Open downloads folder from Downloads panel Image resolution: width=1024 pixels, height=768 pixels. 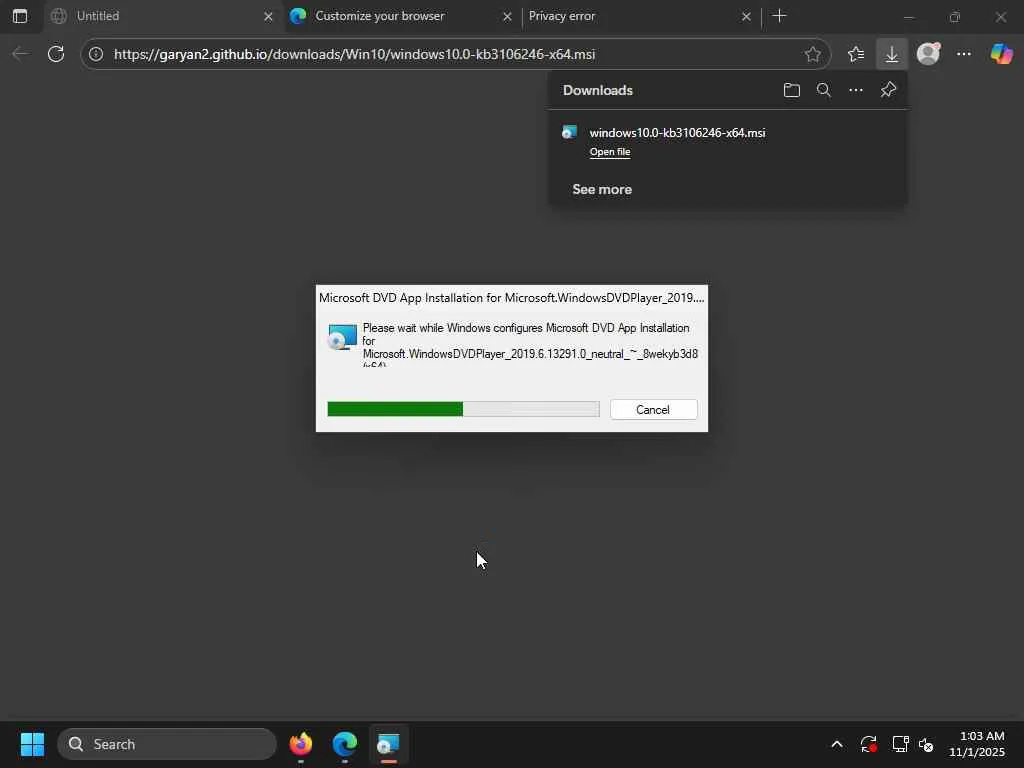coord(792,90)
